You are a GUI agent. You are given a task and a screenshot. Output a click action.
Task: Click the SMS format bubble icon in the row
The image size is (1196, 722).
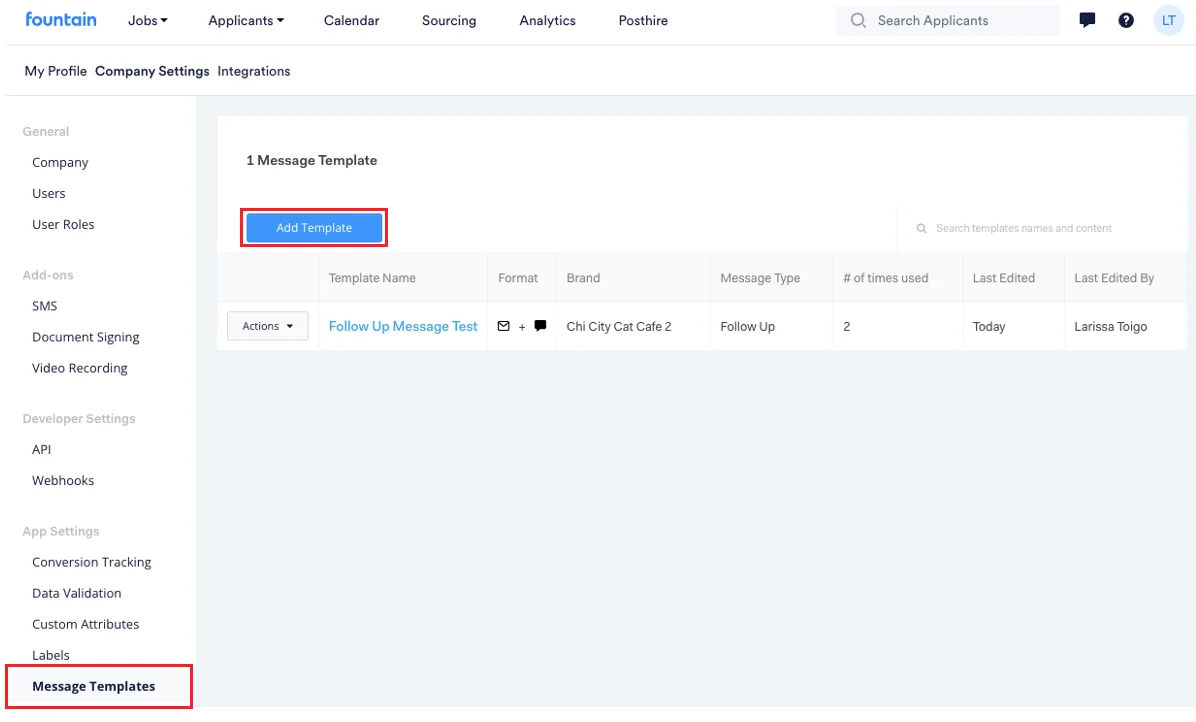[540, 326]
